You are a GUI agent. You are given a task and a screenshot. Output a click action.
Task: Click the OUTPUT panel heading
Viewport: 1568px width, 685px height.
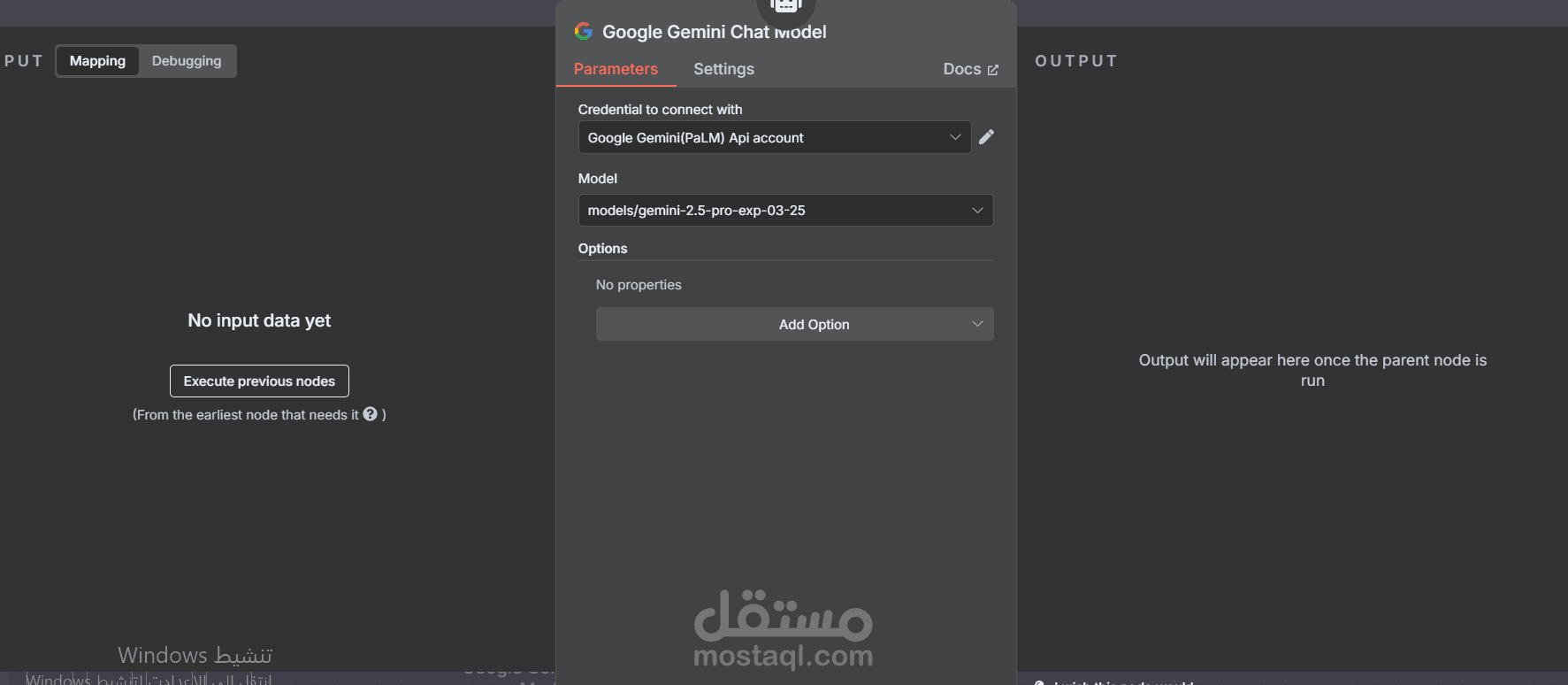(x=1076, y=61)
